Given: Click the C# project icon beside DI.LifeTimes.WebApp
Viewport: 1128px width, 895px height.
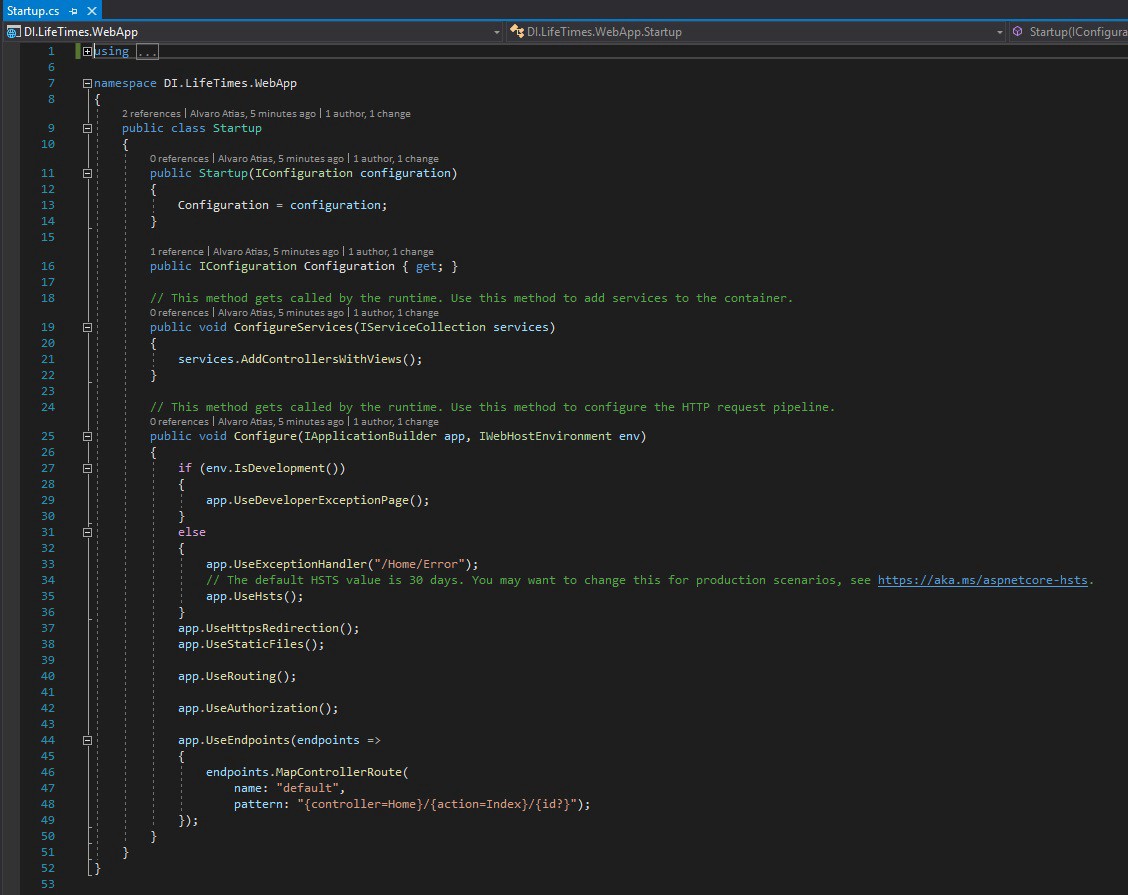Looking at the screenshot, I should click(x=13, y=32).
